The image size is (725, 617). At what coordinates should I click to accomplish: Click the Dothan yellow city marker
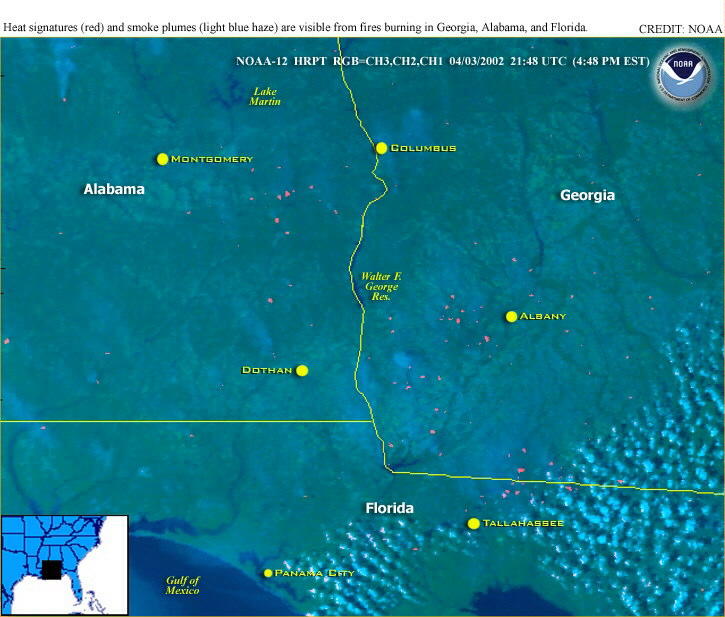(x=302, y=370)
